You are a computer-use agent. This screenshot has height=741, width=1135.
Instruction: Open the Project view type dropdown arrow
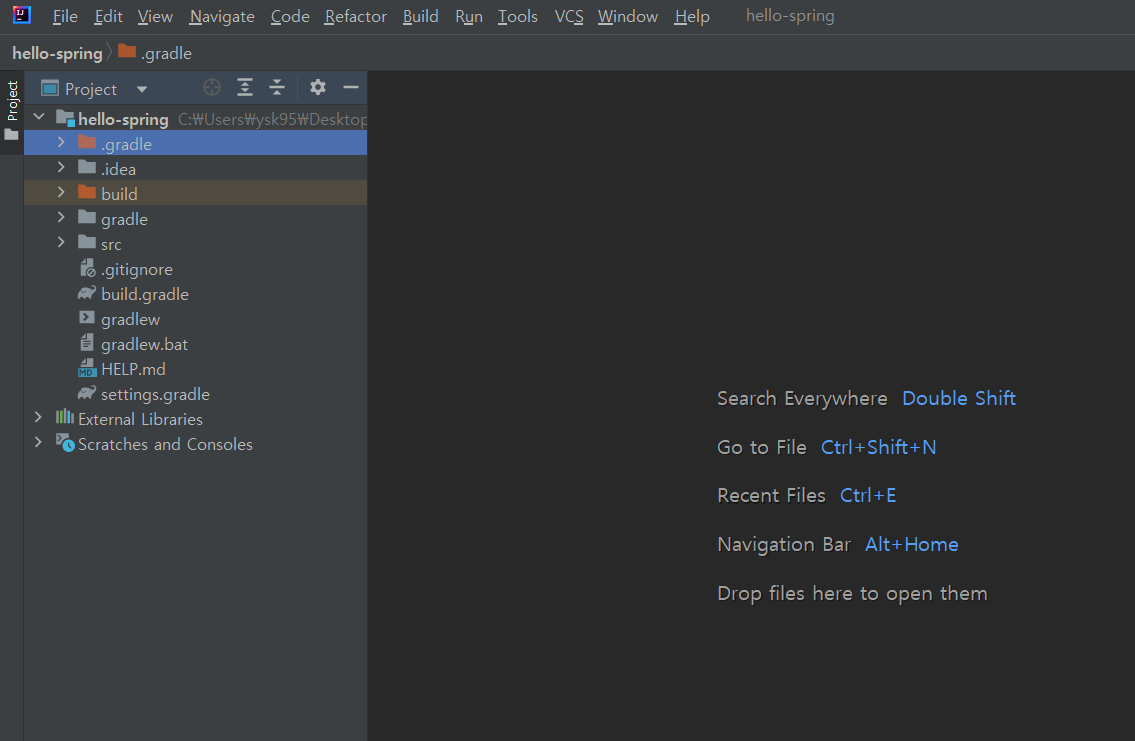coord(142,89)
